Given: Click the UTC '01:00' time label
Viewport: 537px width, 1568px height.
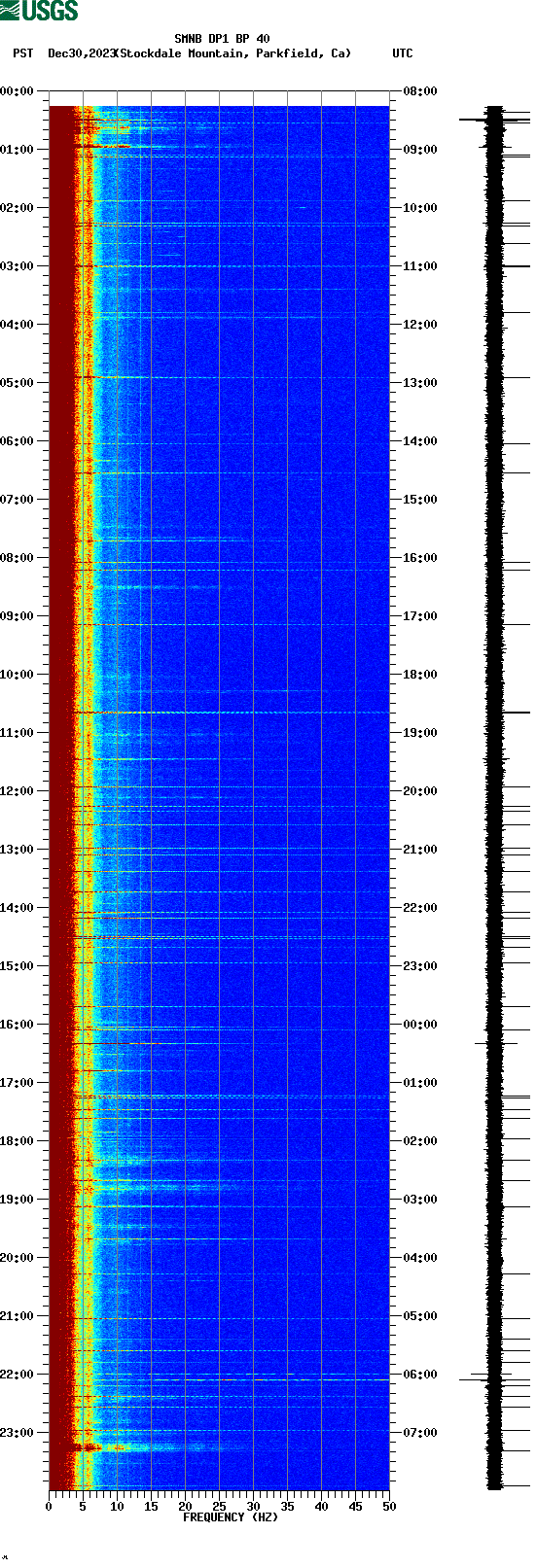Looking at the screenshot, I should (420, 1083).
